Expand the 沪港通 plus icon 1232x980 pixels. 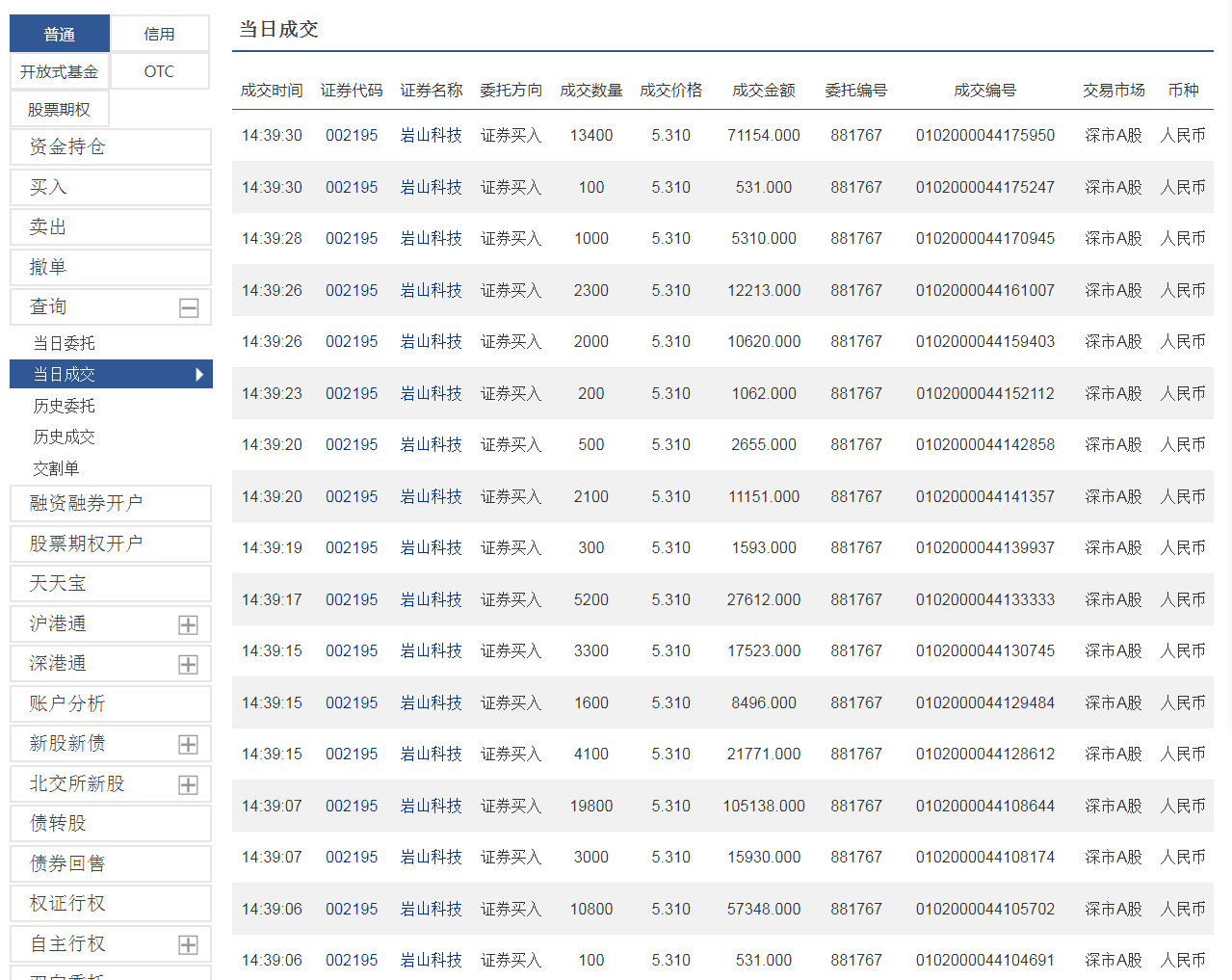pyautogui.click(x=189, y=625)
